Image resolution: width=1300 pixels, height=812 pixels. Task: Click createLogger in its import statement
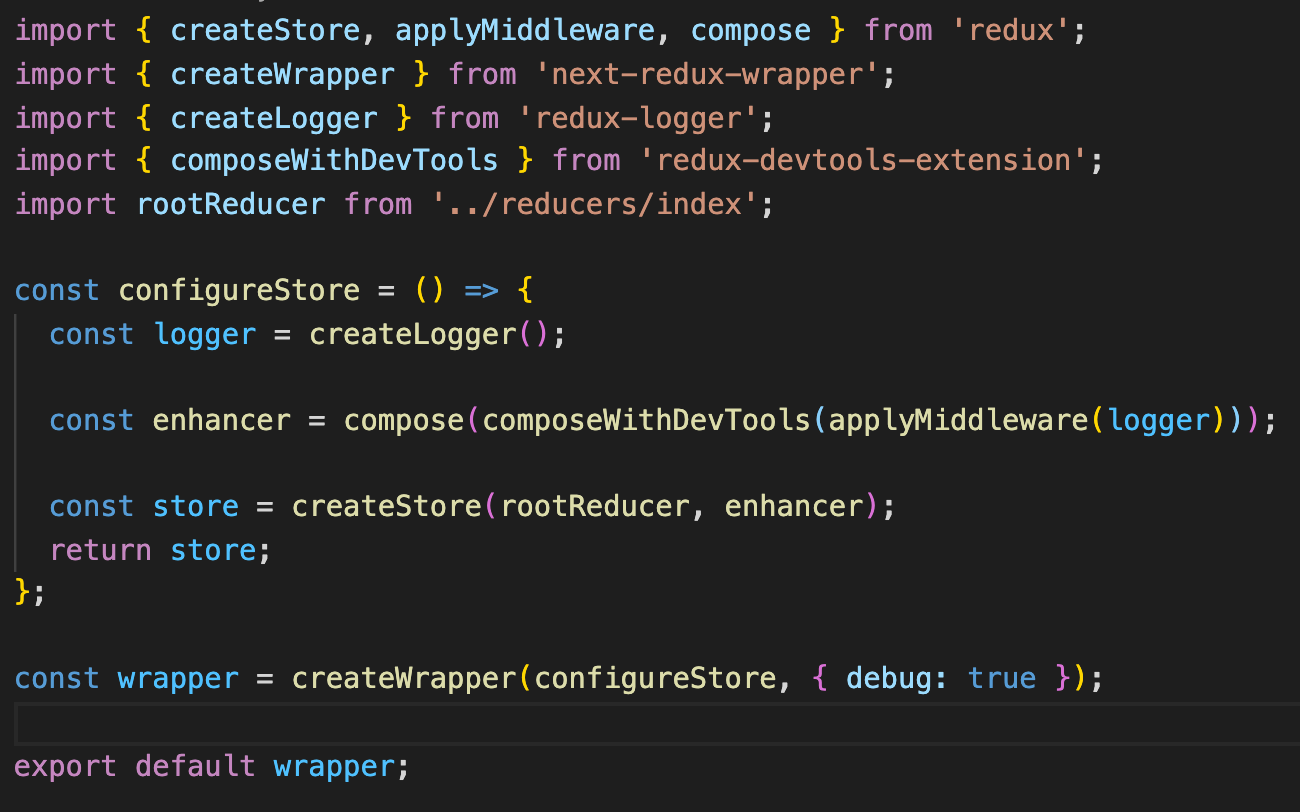click(274, 117)
